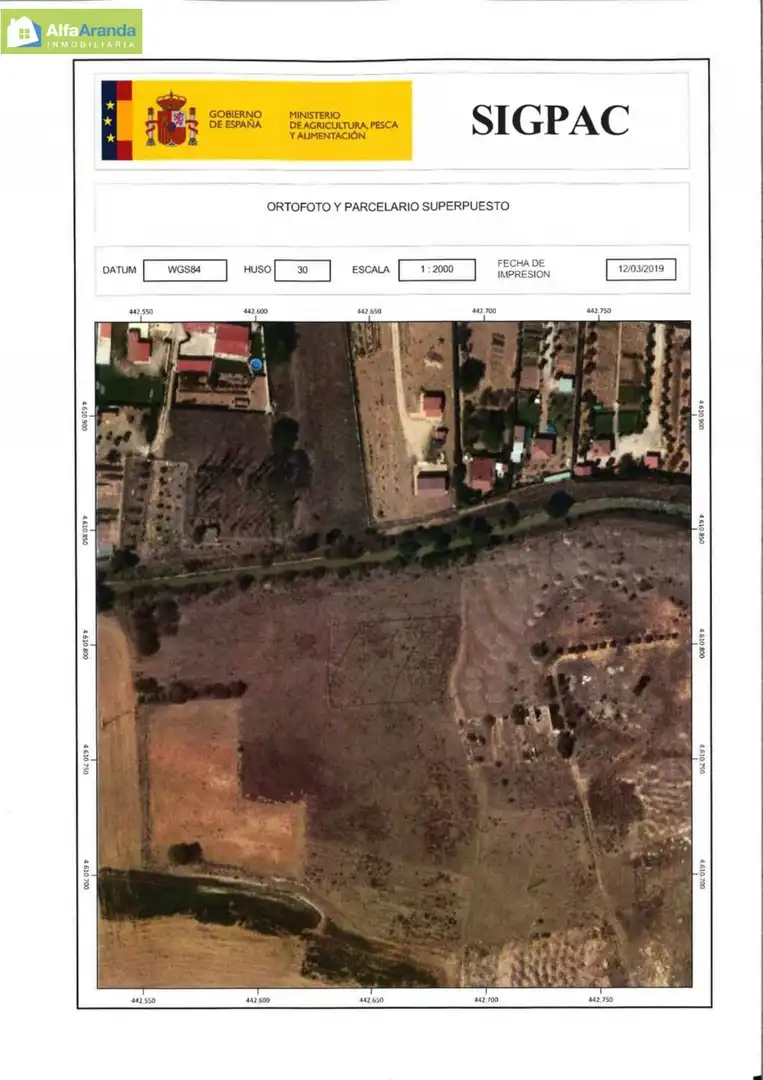Click right axis coordinate 4.610.700
This screenshot has width=763, height=1080.
coord(700,873)
